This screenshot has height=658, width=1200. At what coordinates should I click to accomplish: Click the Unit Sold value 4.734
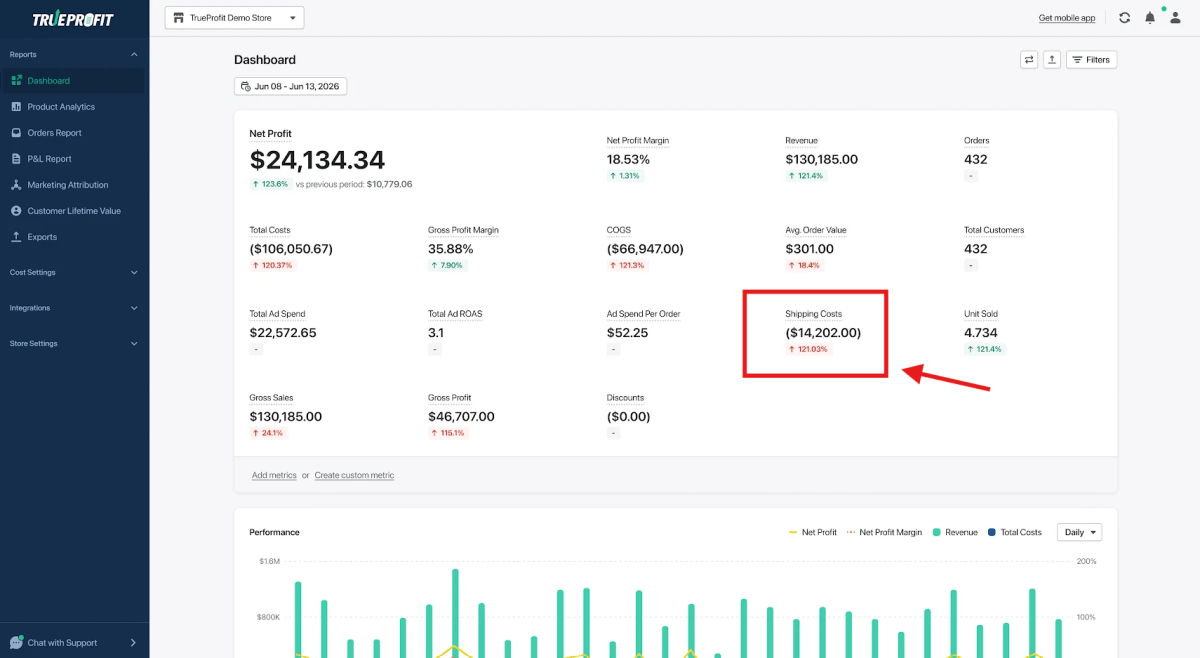tap(981, 333)
